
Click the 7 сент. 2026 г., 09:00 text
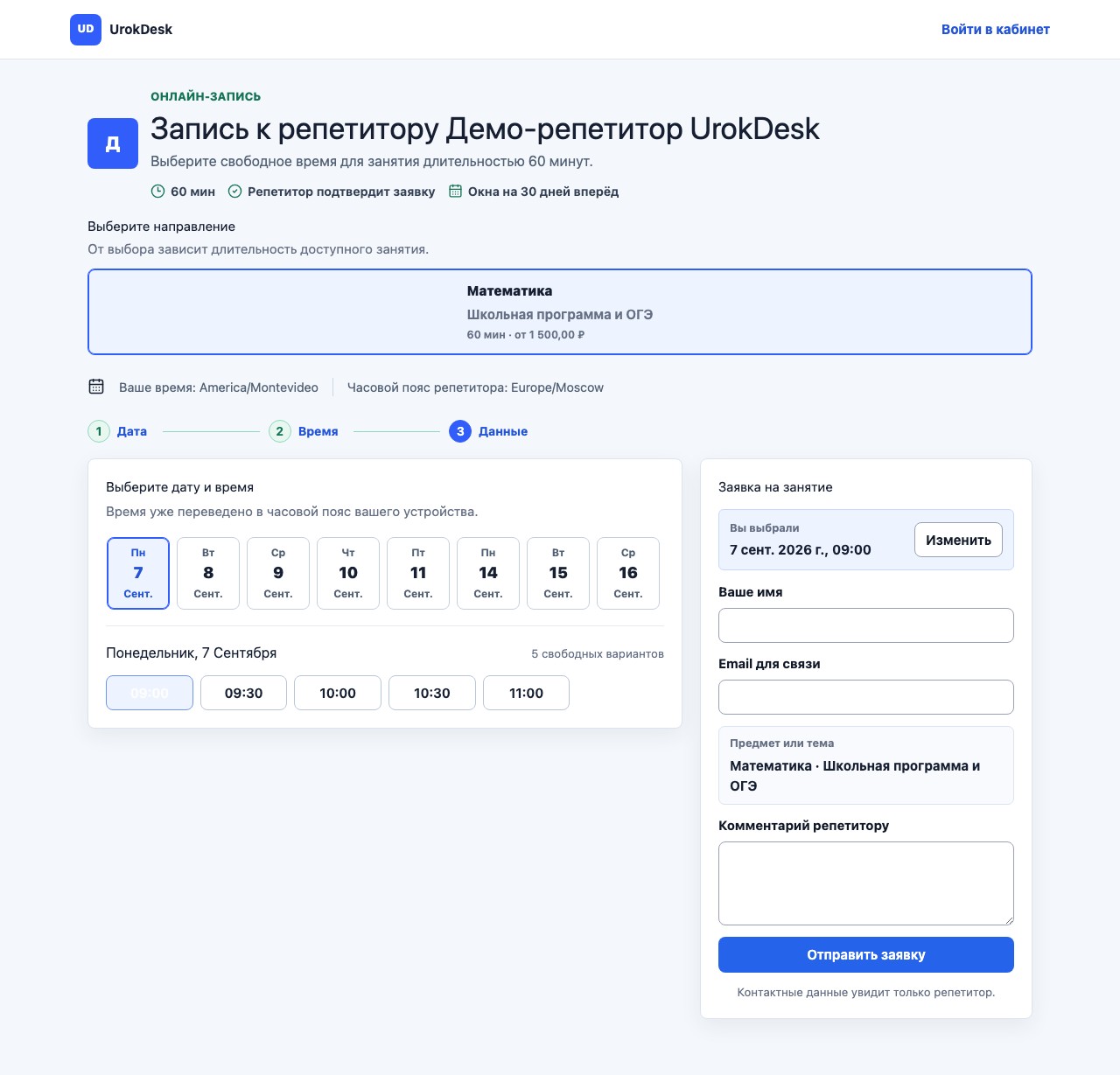click(801, 549)
